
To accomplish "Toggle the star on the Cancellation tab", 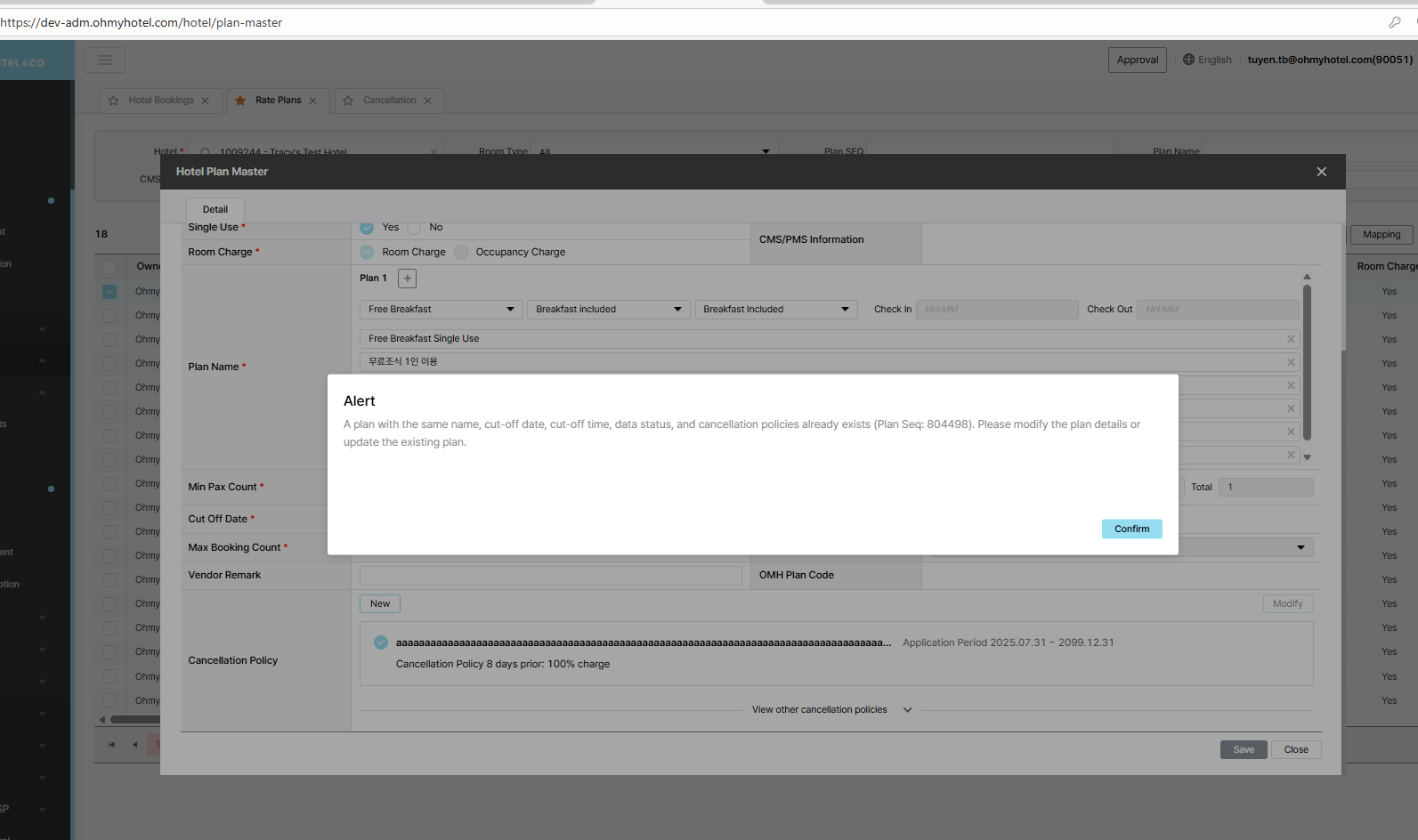I will [348, 101].
